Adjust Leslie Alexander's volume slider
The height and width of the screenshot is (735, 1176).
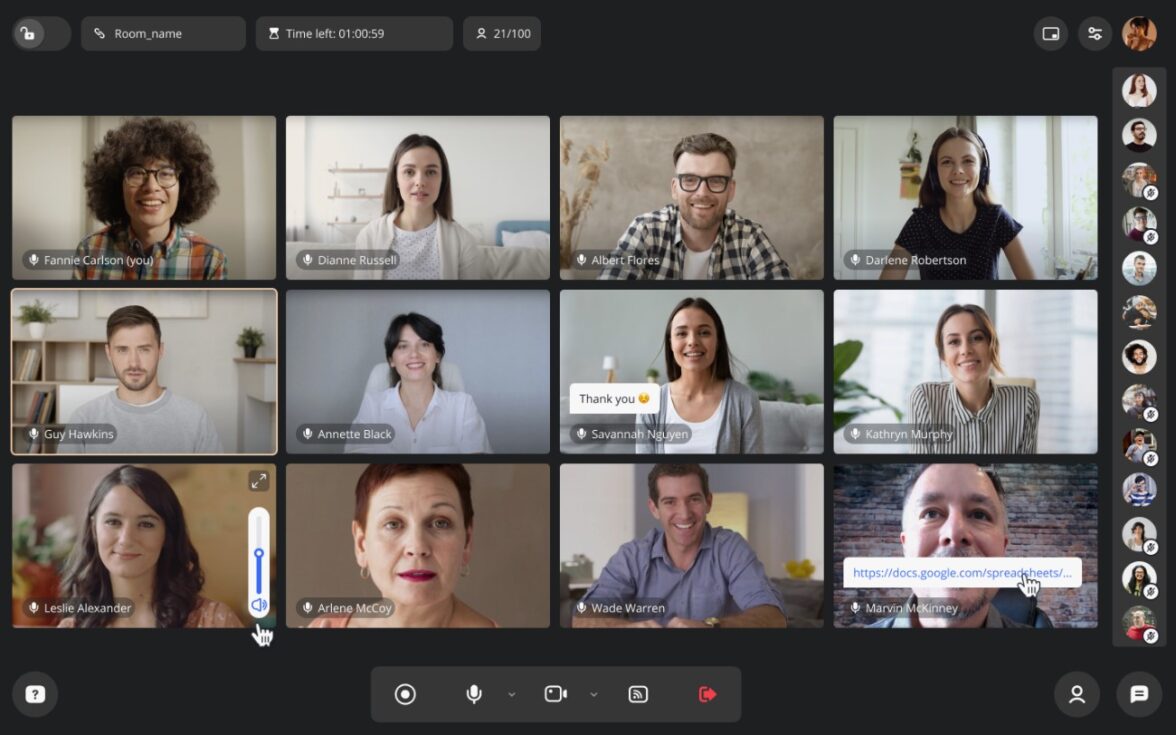click(x=258, y=552)
